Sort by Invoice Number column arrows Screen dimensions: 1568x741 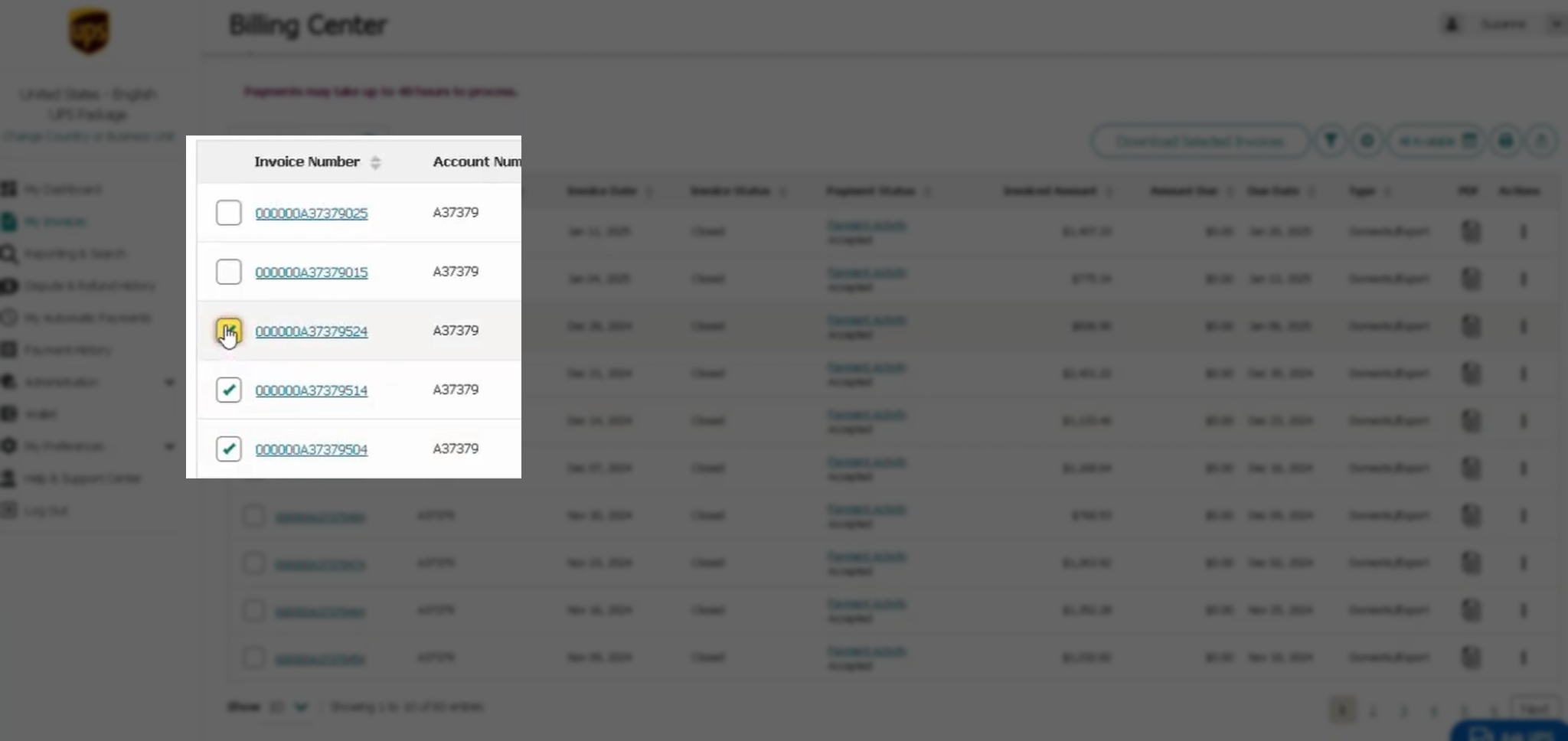[375, 162]
